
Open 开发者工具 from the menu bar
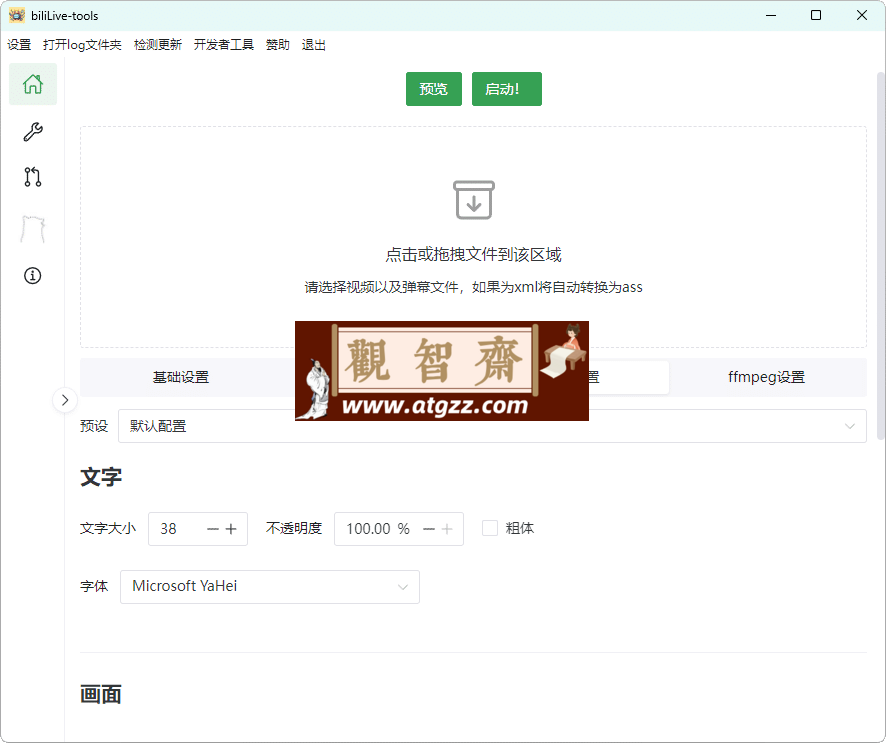point(224,45)
